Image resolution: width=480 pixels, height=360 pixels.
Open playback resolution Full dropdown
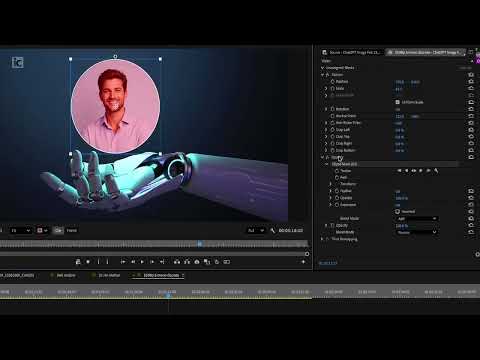coord(256,230)
